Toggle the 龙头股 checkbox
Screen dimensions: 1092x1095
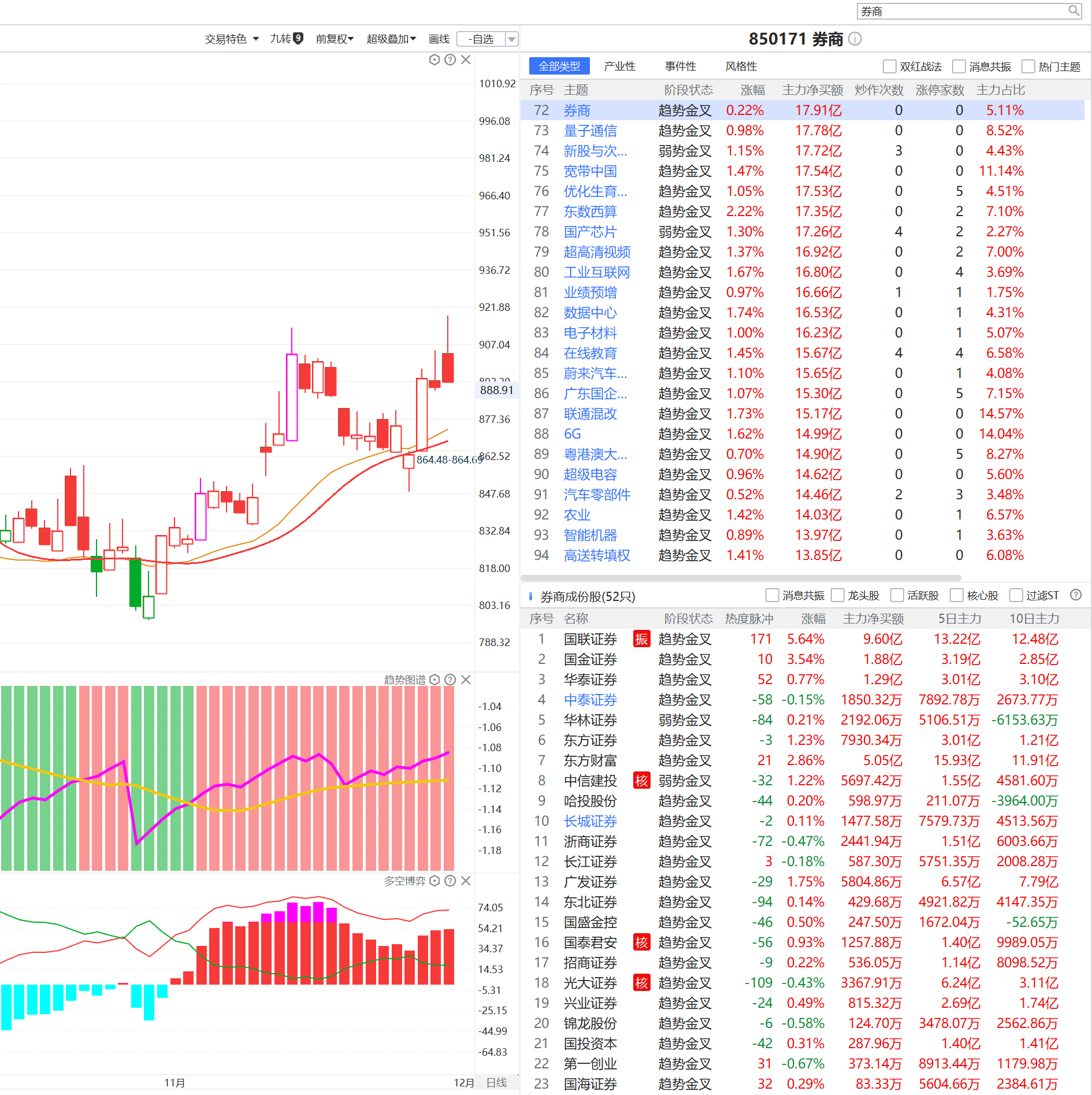click(x=838, y=595)
